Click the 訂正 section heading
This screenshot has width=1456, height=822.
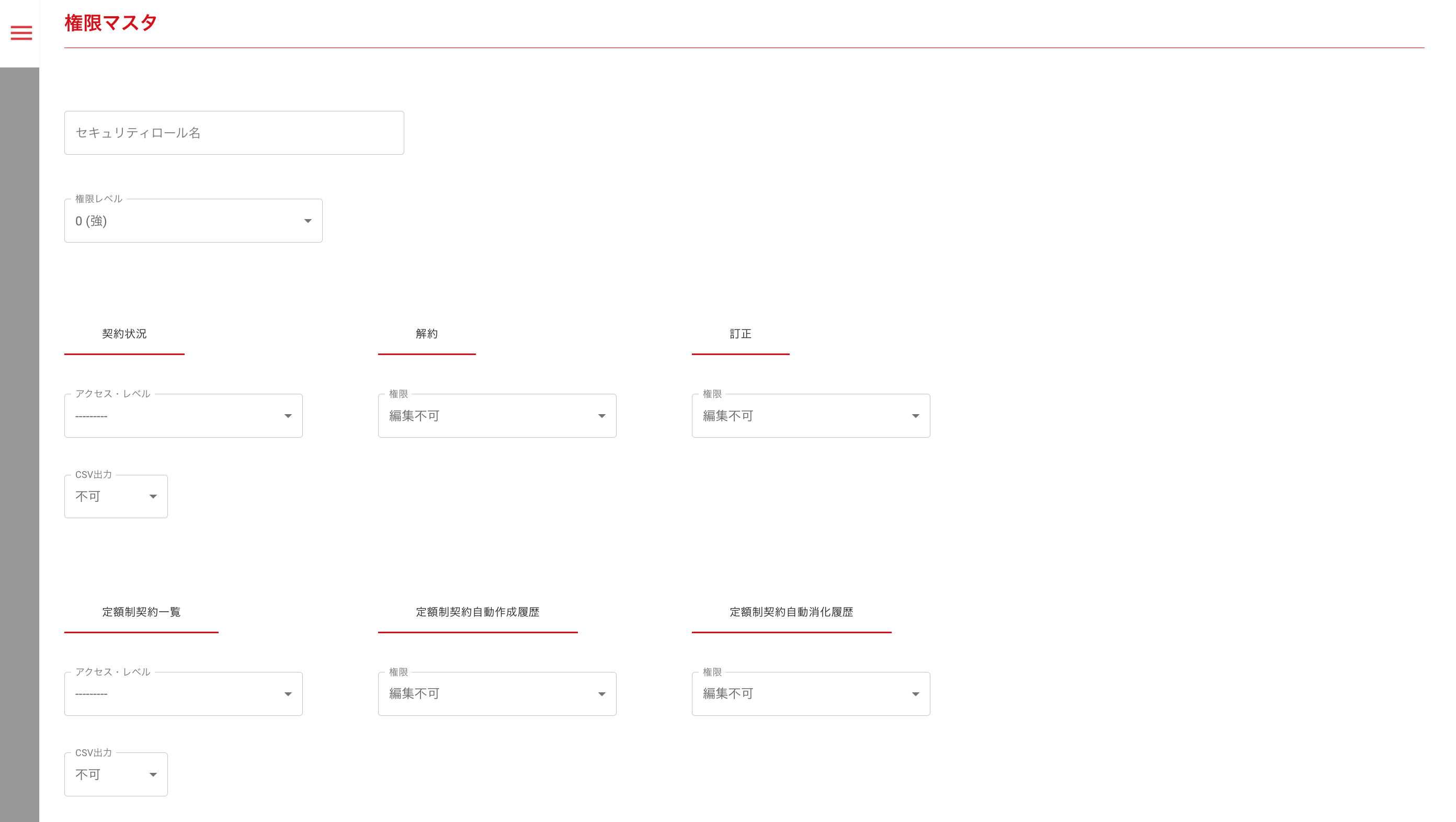coord(740,334)
